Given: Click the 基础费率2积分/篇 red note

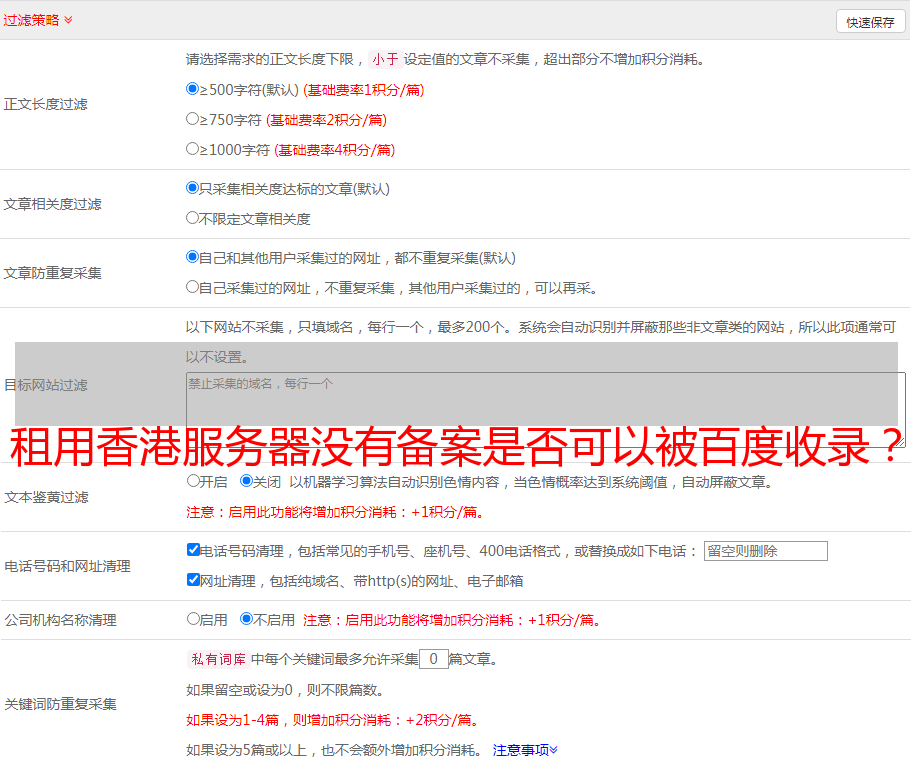Looking at the screenshot, I should (326, 120).
